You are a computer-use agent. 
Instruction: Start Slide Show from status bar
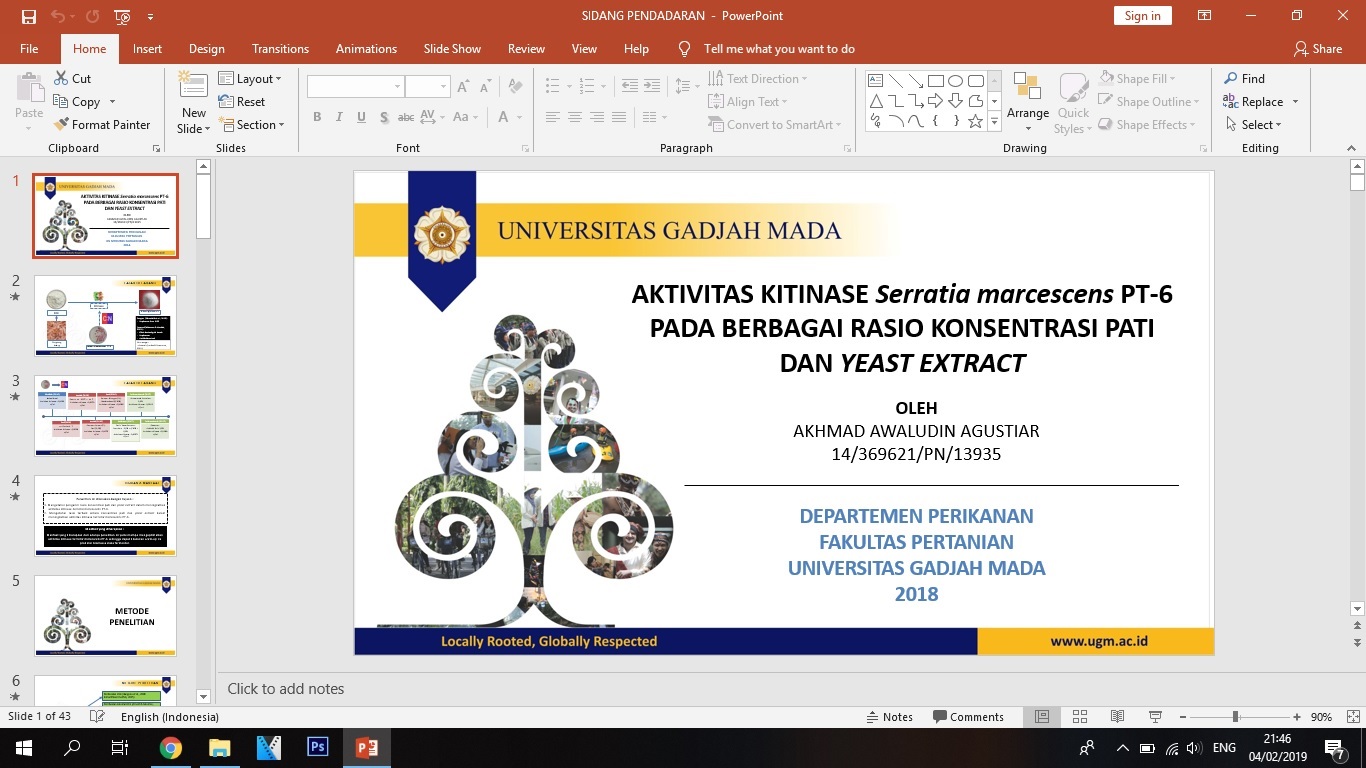(x=1155, y=717)
